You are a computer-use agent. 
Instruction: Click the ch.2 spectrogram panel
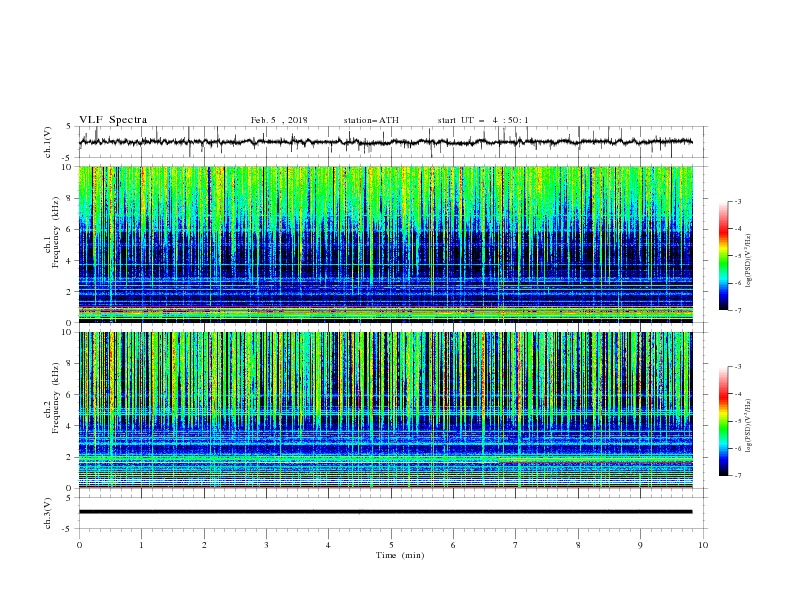(385, 410)
